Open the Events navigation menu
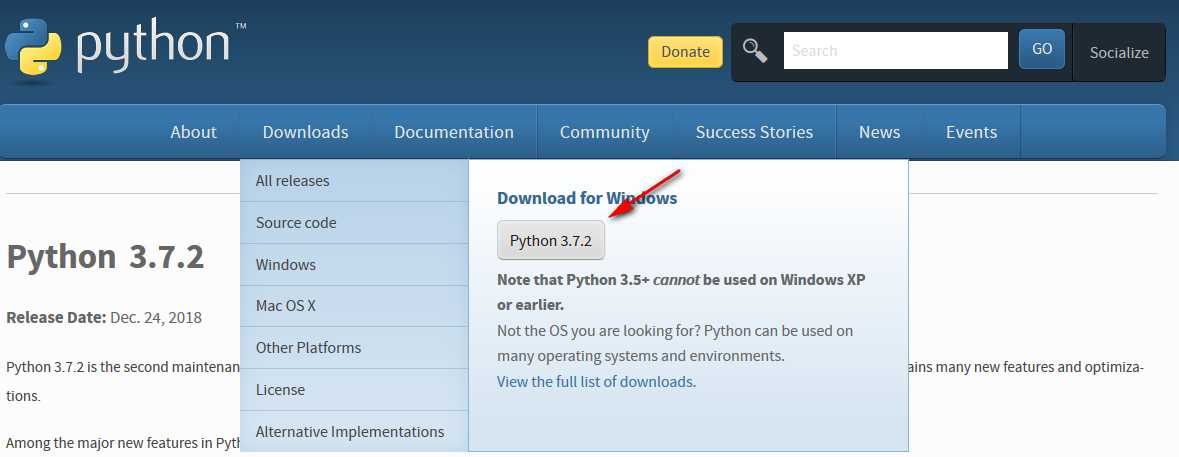 [971, 132]
